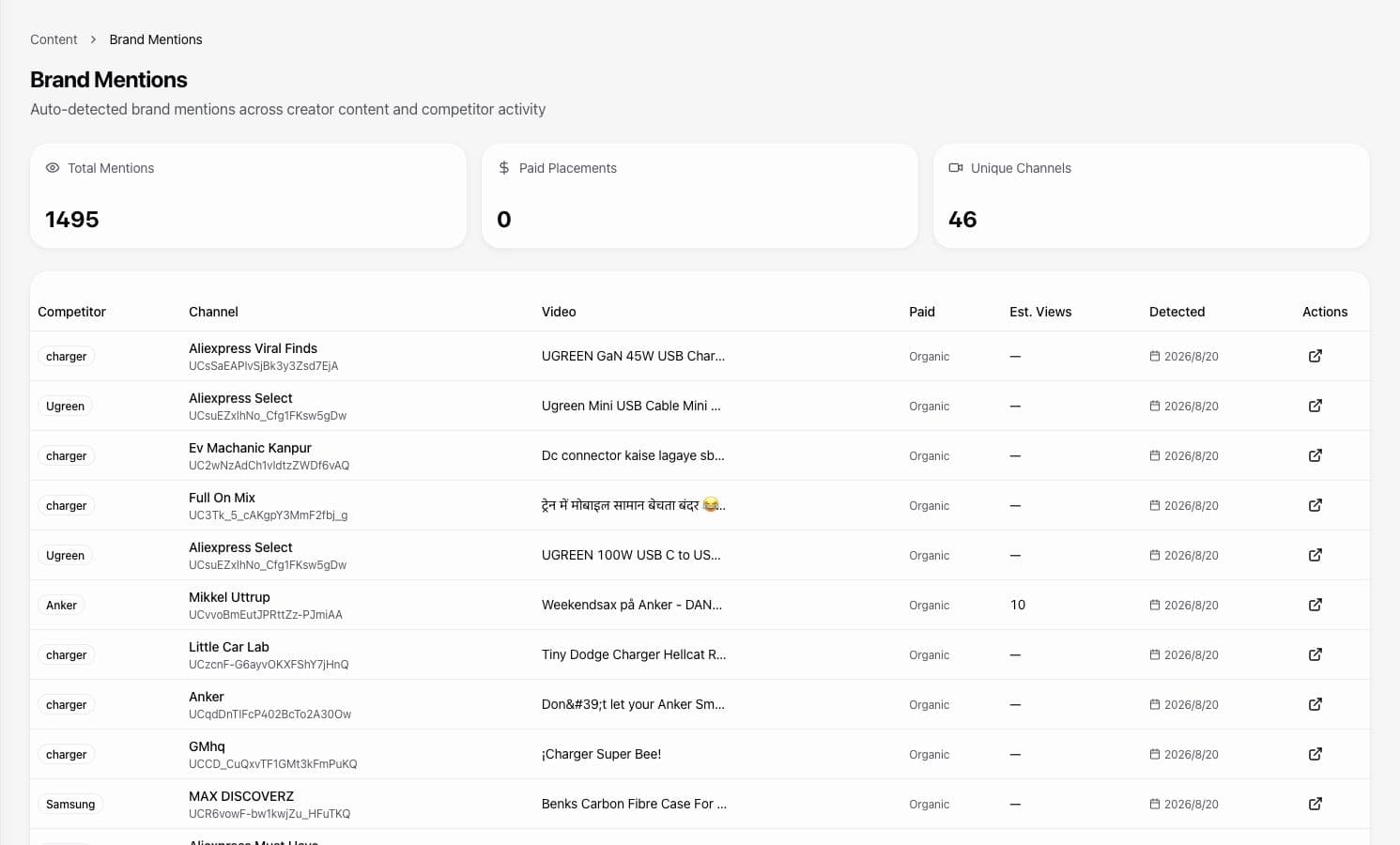The height and width of the screenshot is (845, 1400).
Task: Open external link for Full On Mix row
Action: (1315, 505)
